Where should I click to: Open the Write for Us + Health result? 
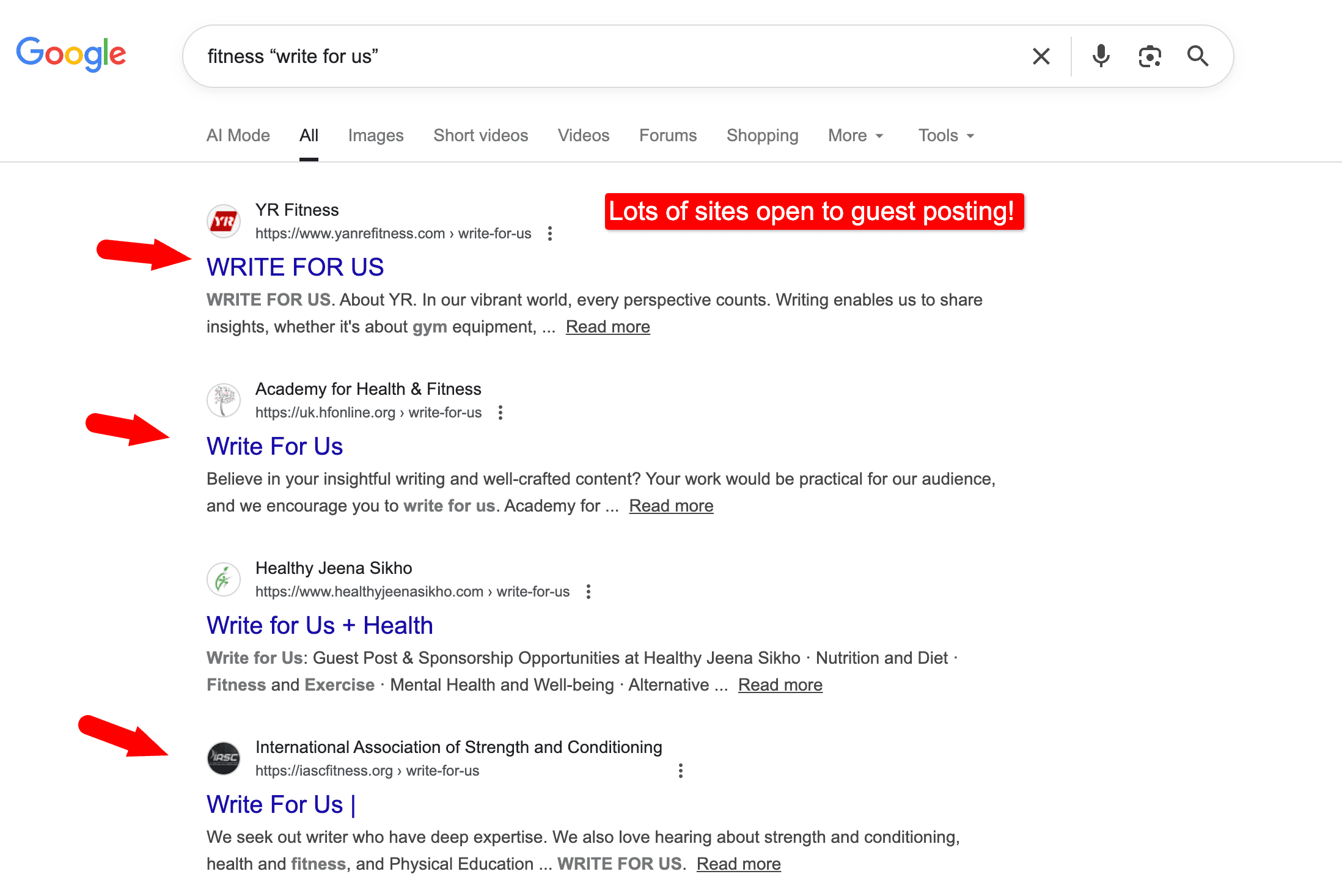coord(320,625)
